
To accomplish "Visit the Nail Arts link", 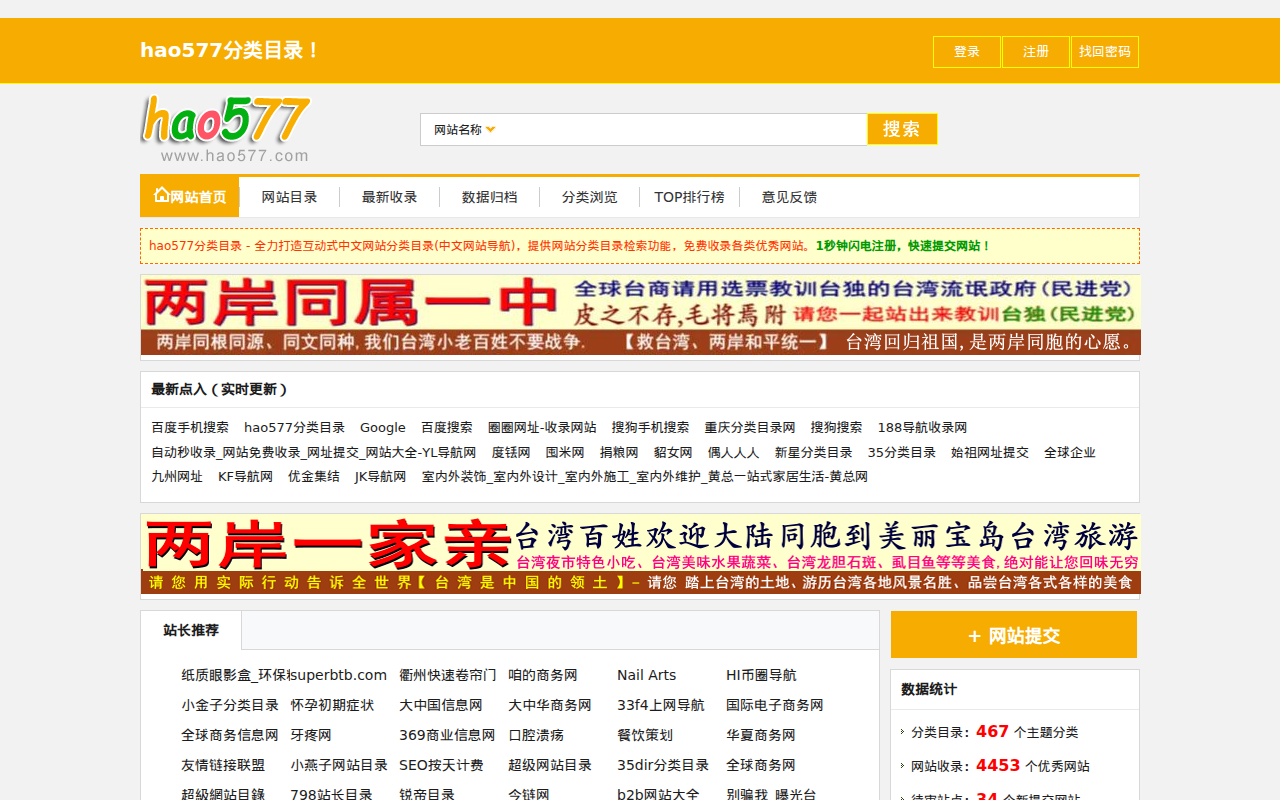I will click(x=646, y=675).
